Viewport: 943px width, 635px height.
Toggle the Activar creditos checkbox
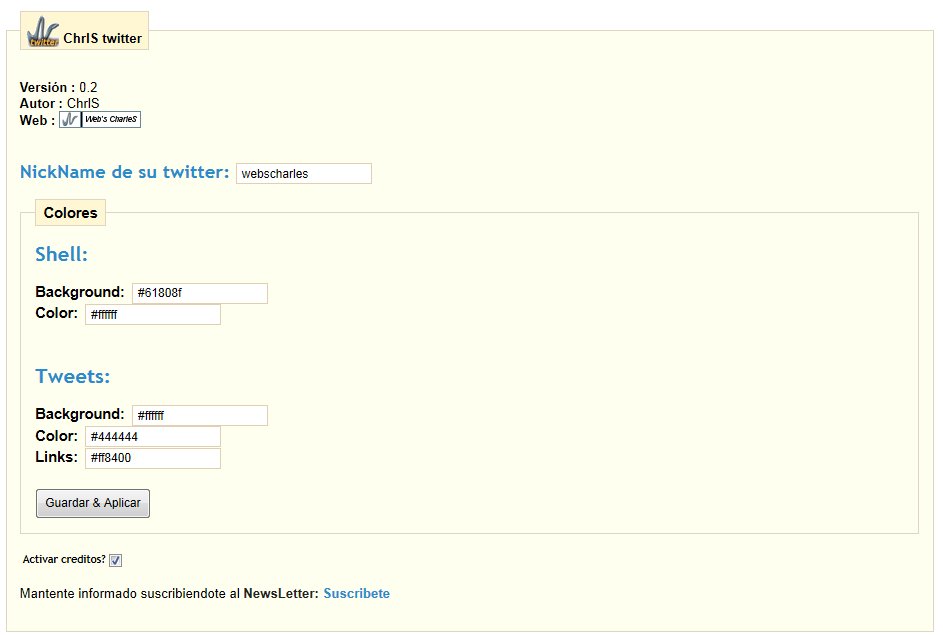pyautogui.click(x=115, y=560)
